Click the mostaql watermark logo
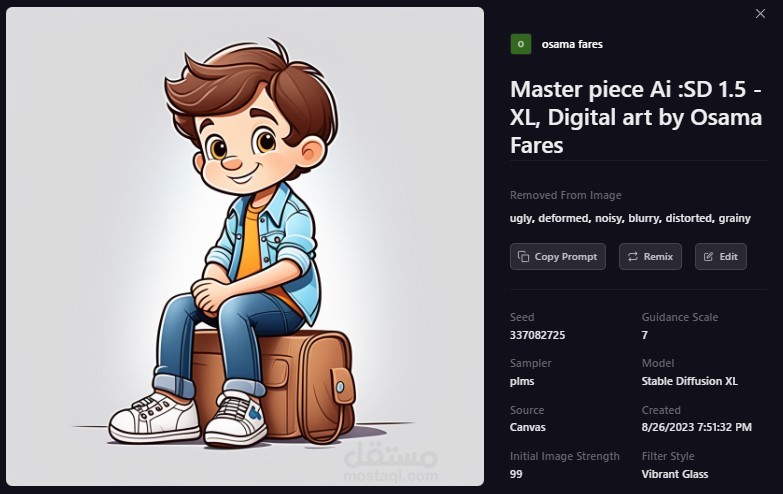783x494 pixels. [x=391, y=463]
